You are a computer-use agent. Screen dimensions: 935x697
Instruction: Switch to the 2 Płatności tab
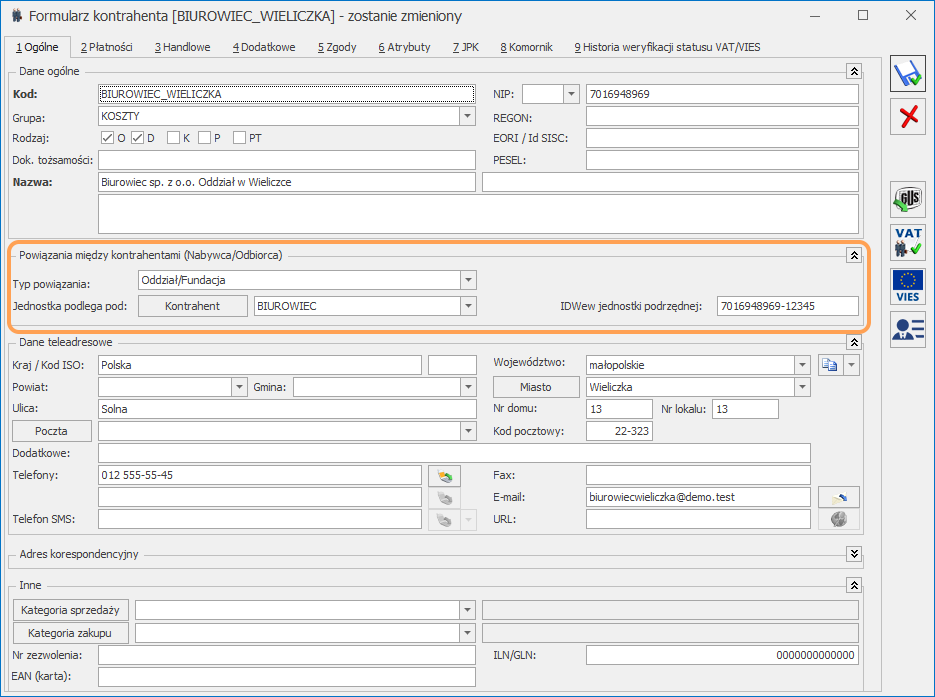107,47
